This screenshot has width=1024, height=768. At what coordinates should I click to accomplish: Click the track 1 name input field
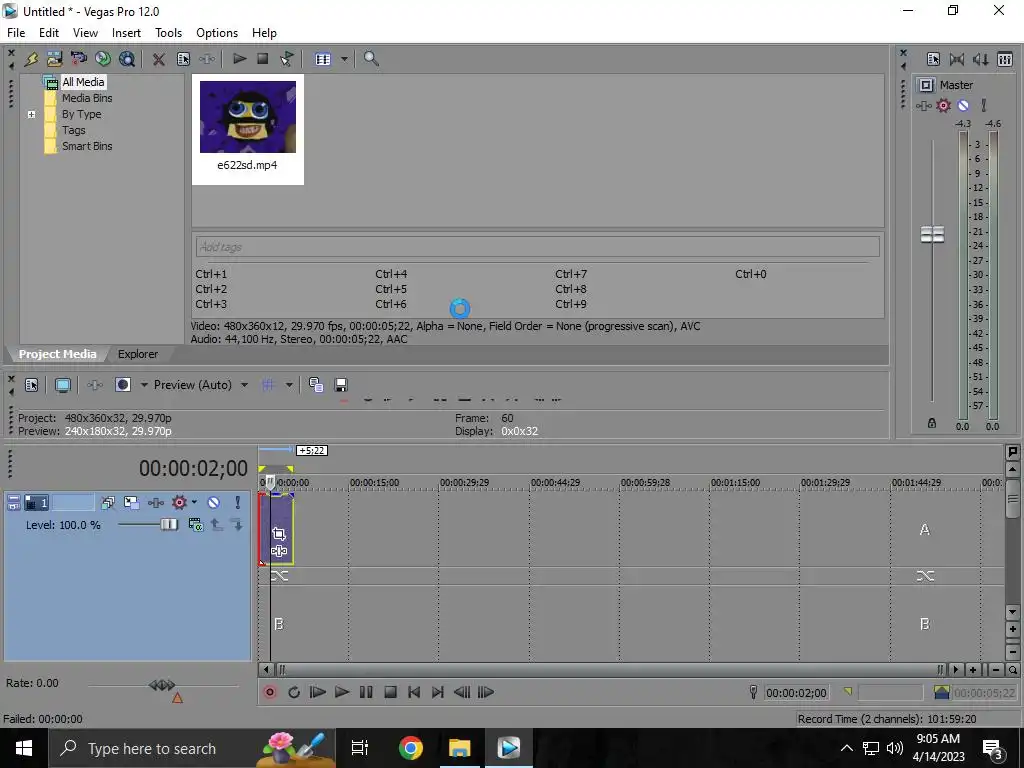73,503
